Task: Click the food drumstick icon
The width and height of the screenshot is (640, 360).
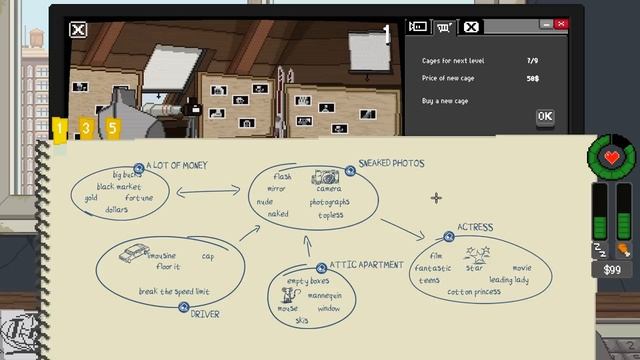Action: point(624,250)
